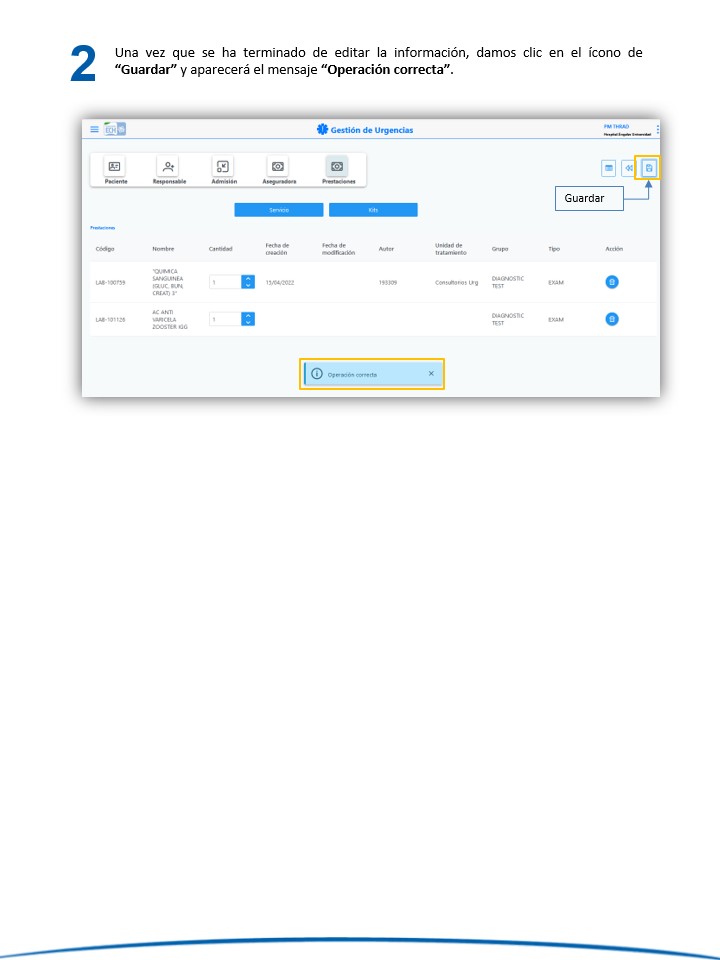The image size is (720, 960).
Task: Delete the LAB-100759 row
Action: click(x=612, y=282)
